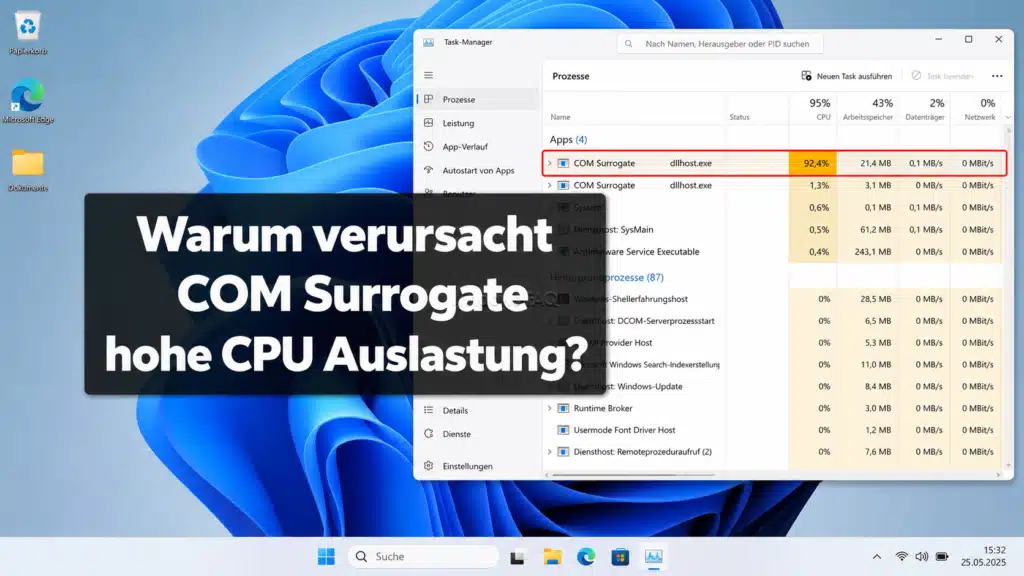The width and height of the screenshot is (1024, 576).
Task: Expand Diensthost: Remoteprozeduraufruf (2)
Action: pos(549,452)
